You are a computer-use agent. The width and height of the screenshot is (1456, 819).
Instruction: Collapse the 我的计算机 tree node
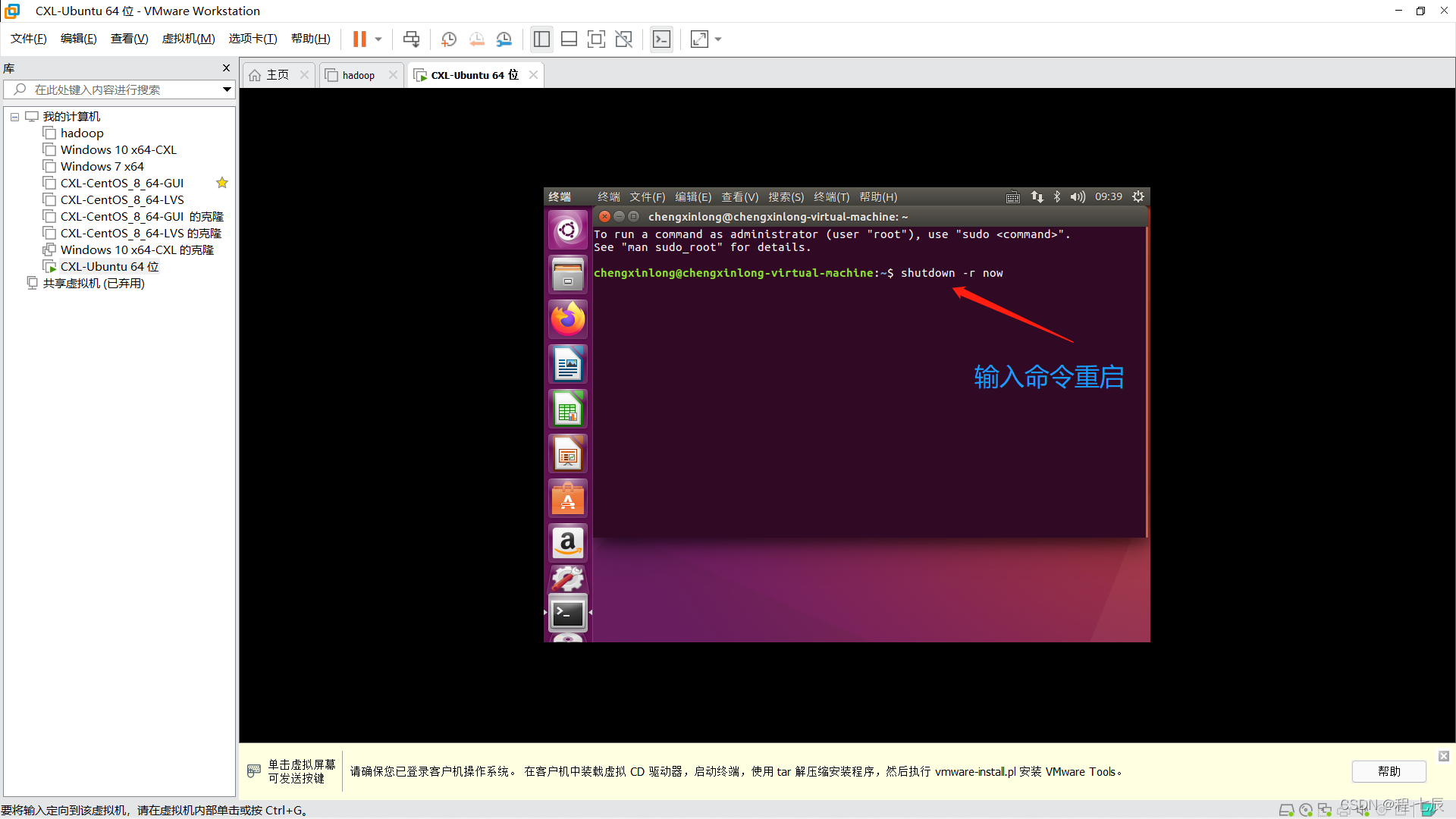[14, 117]
